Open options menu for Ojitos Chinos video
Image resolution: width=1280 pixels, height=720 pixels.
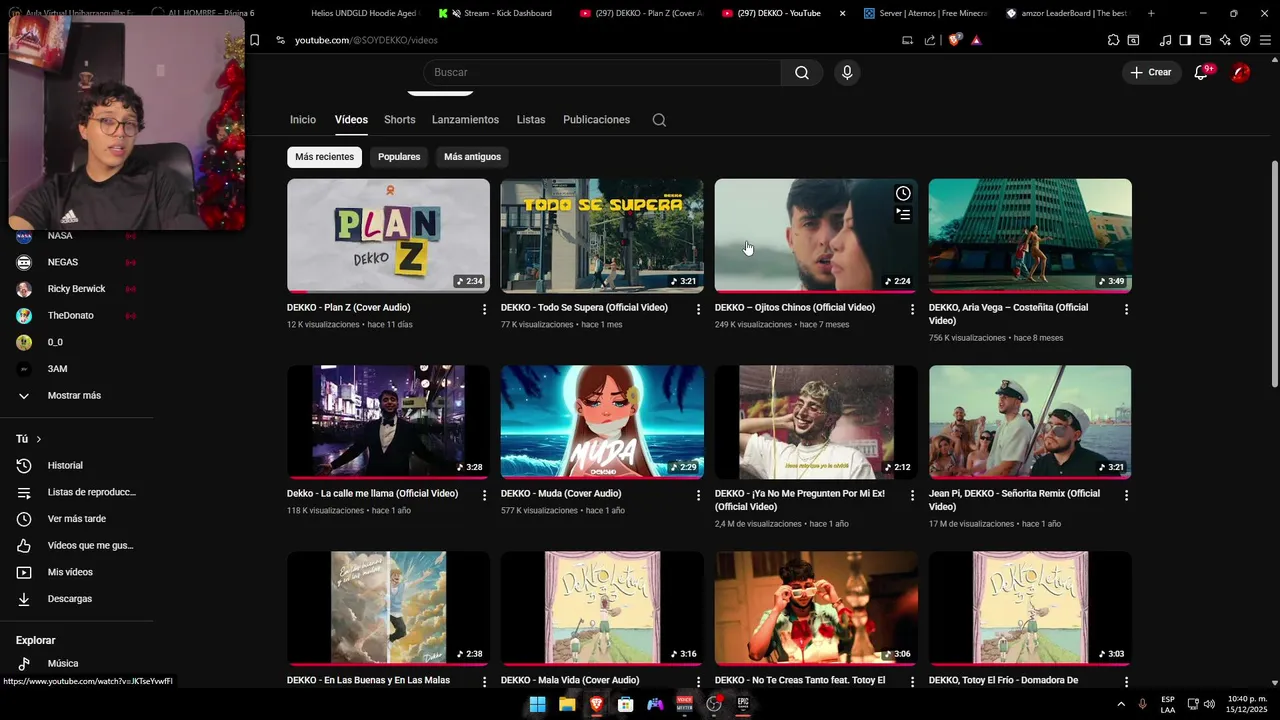[912, 309]
